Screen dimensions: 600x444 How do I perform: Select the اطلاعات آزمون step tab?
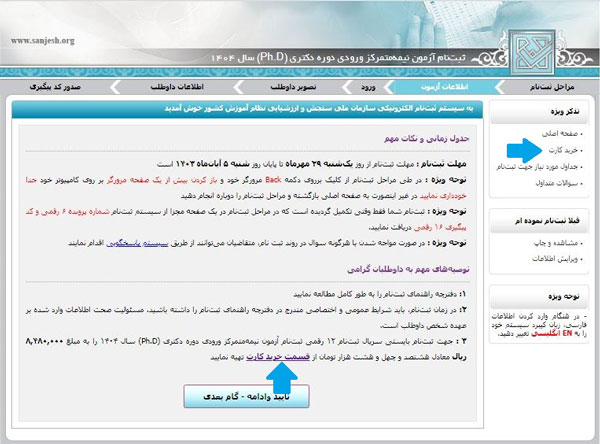pos(444,87)
